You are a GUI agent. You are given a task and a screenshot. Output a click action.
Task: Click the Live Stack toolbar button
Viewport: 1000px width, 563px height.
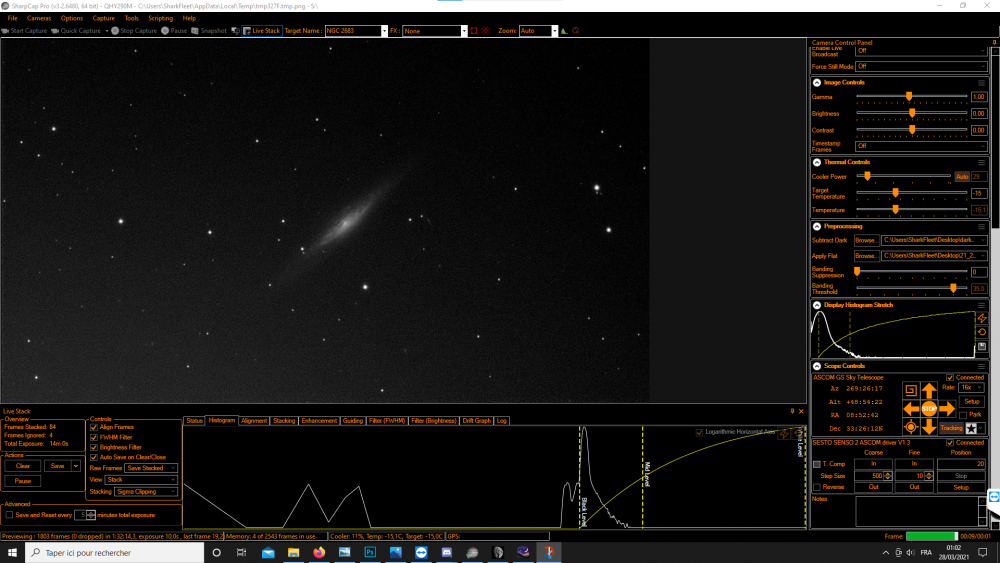tap(262, 31)
